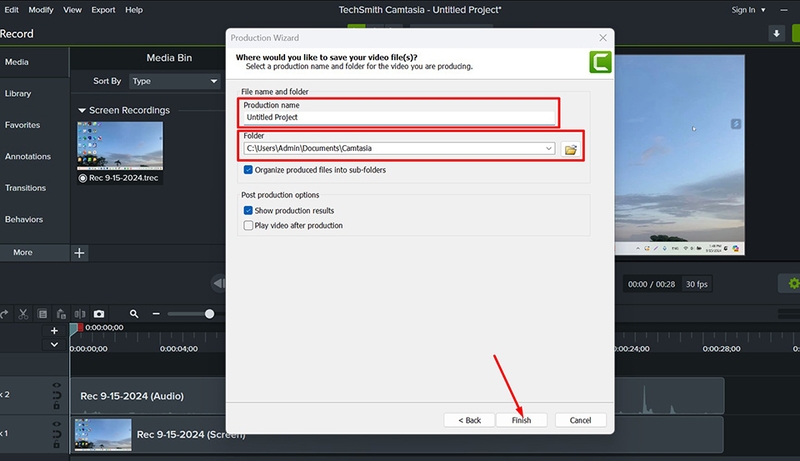Click the add track plus button
The image size is (800, 461).
click(x=54, y=330)
